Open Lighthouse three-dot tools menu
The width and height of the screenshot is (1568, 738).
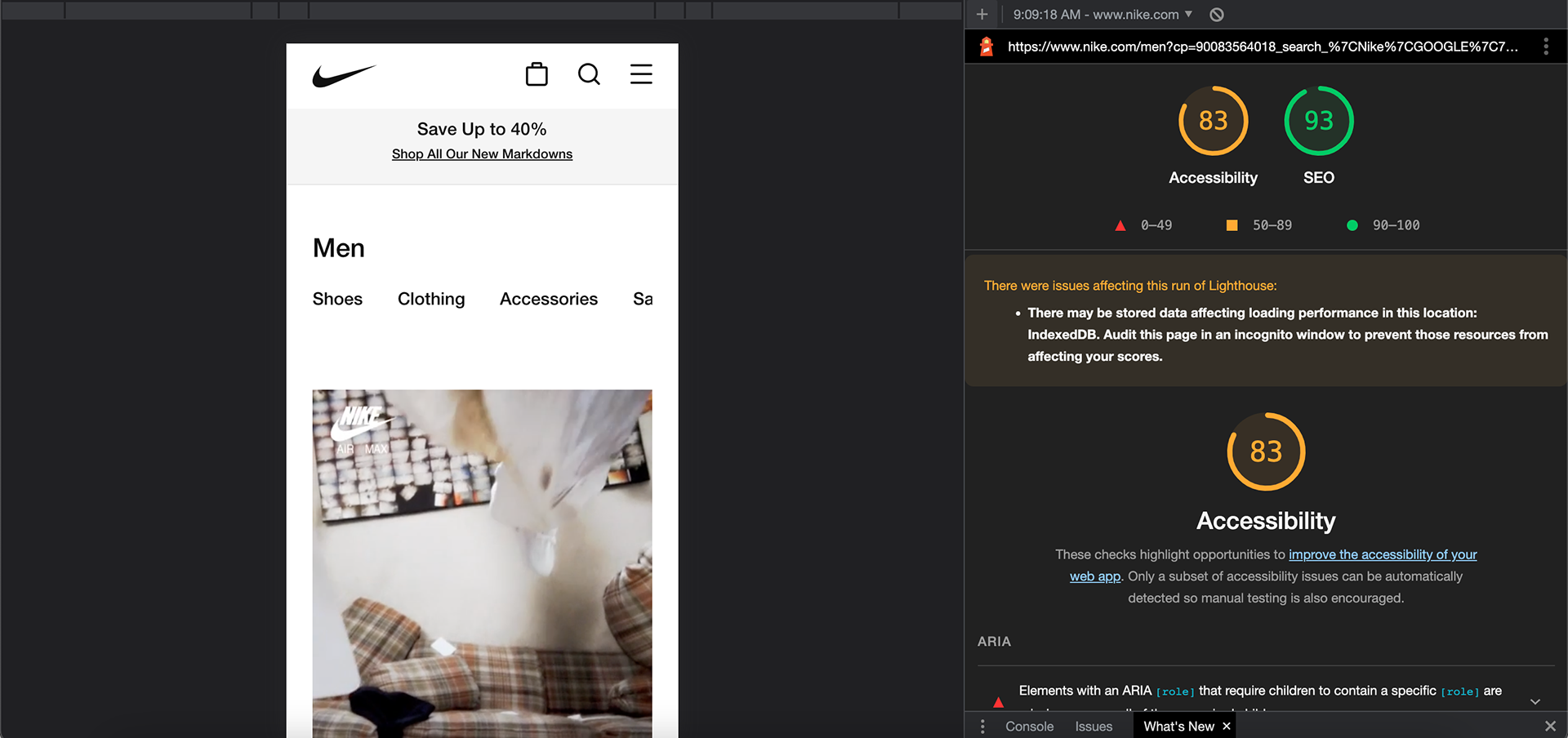click(1546, 47)
